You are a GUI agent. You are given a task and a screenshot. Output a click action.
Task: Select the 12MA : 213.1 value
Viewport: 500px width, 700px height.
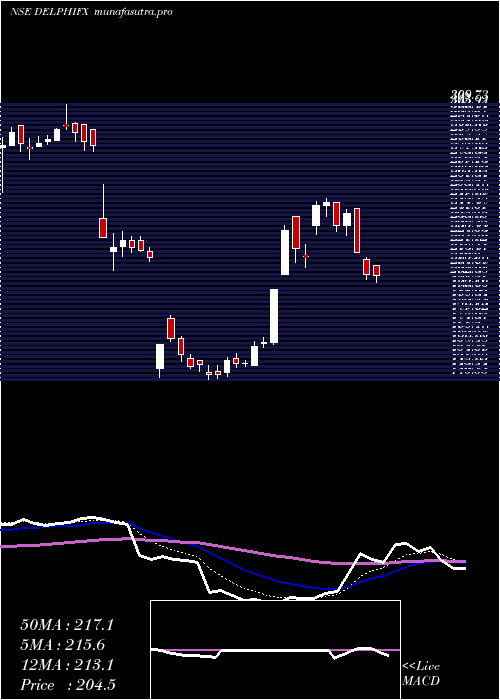(x=67, y=665)
